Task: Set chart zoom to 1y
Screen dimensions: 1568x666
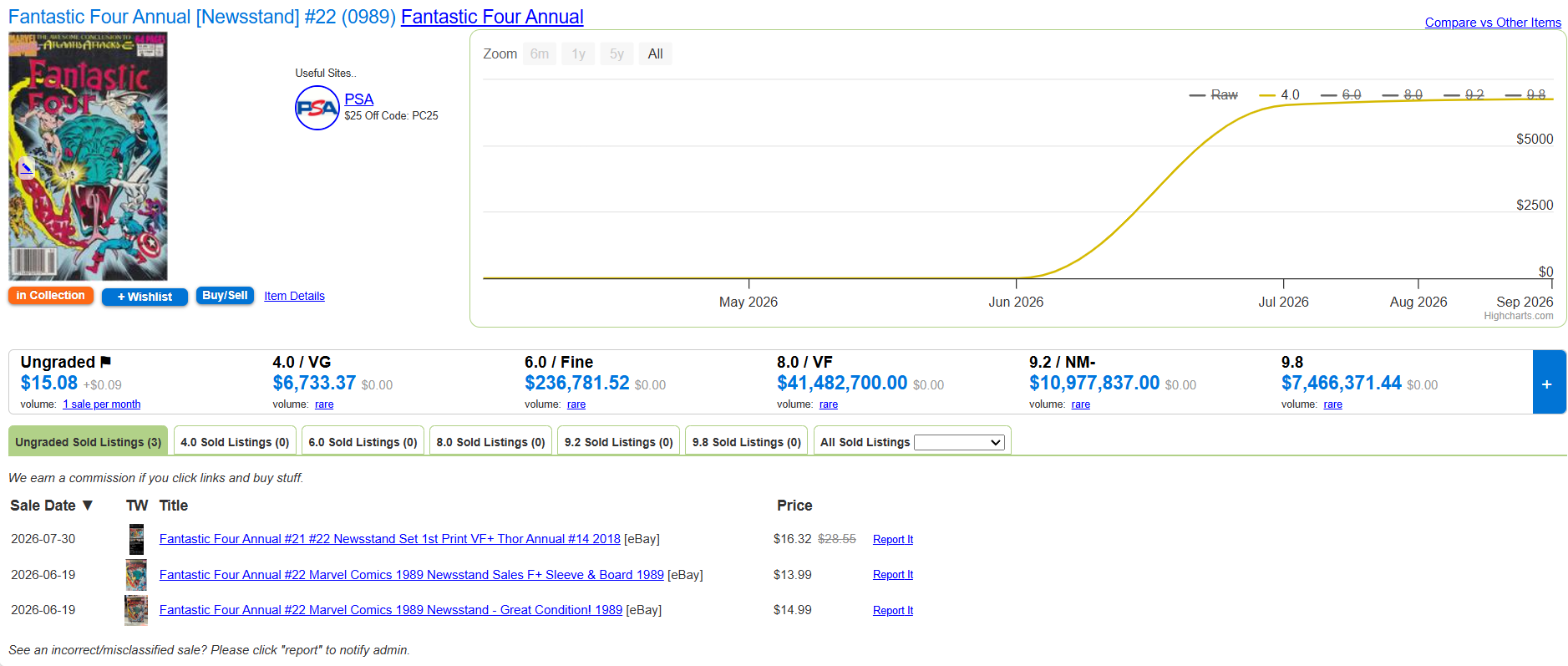Action: [578, 54]
